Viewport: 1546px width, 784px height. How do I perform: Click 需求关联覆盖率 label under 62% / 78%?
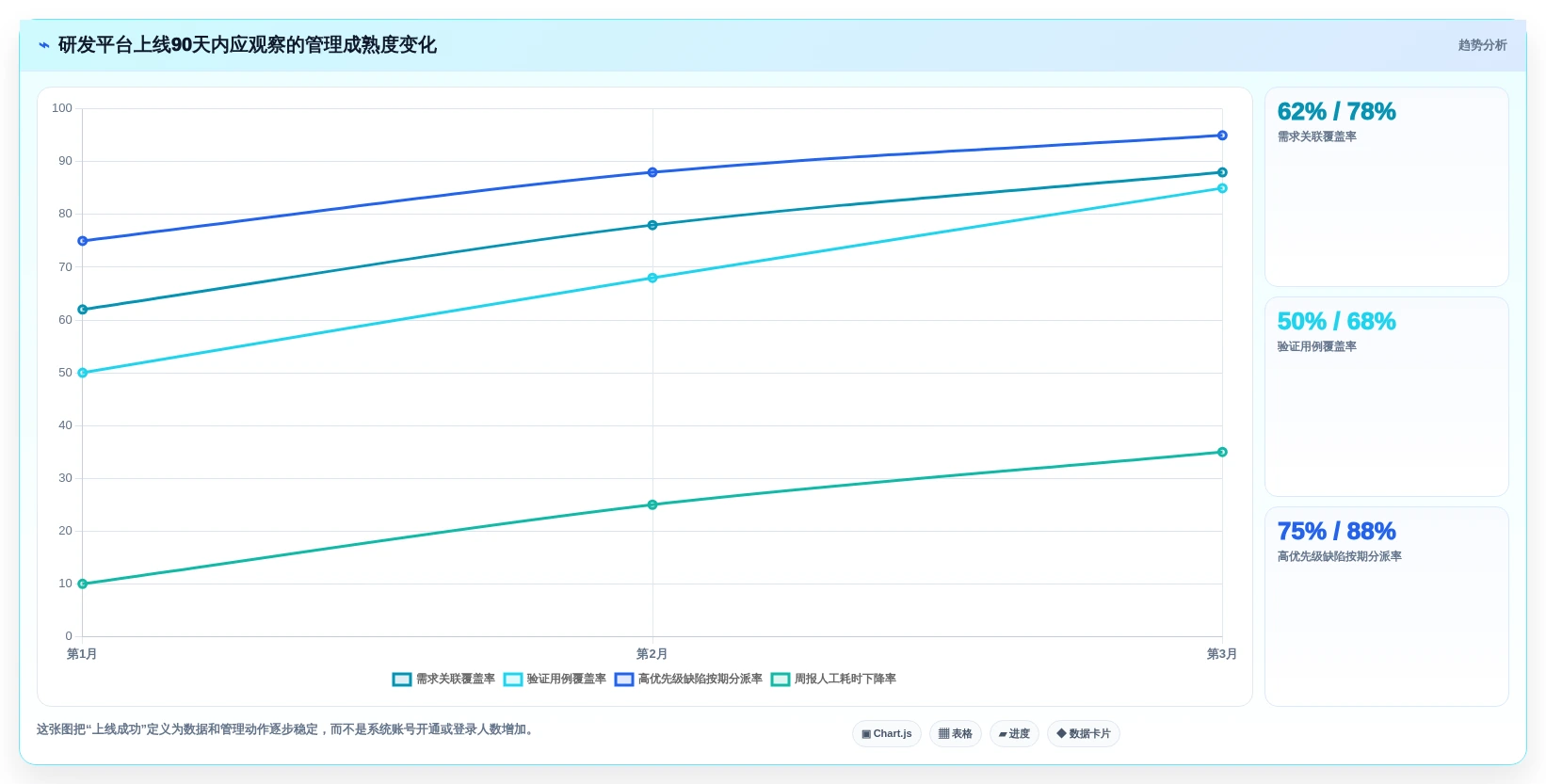pyautogui.click(x=1316, y=136)
